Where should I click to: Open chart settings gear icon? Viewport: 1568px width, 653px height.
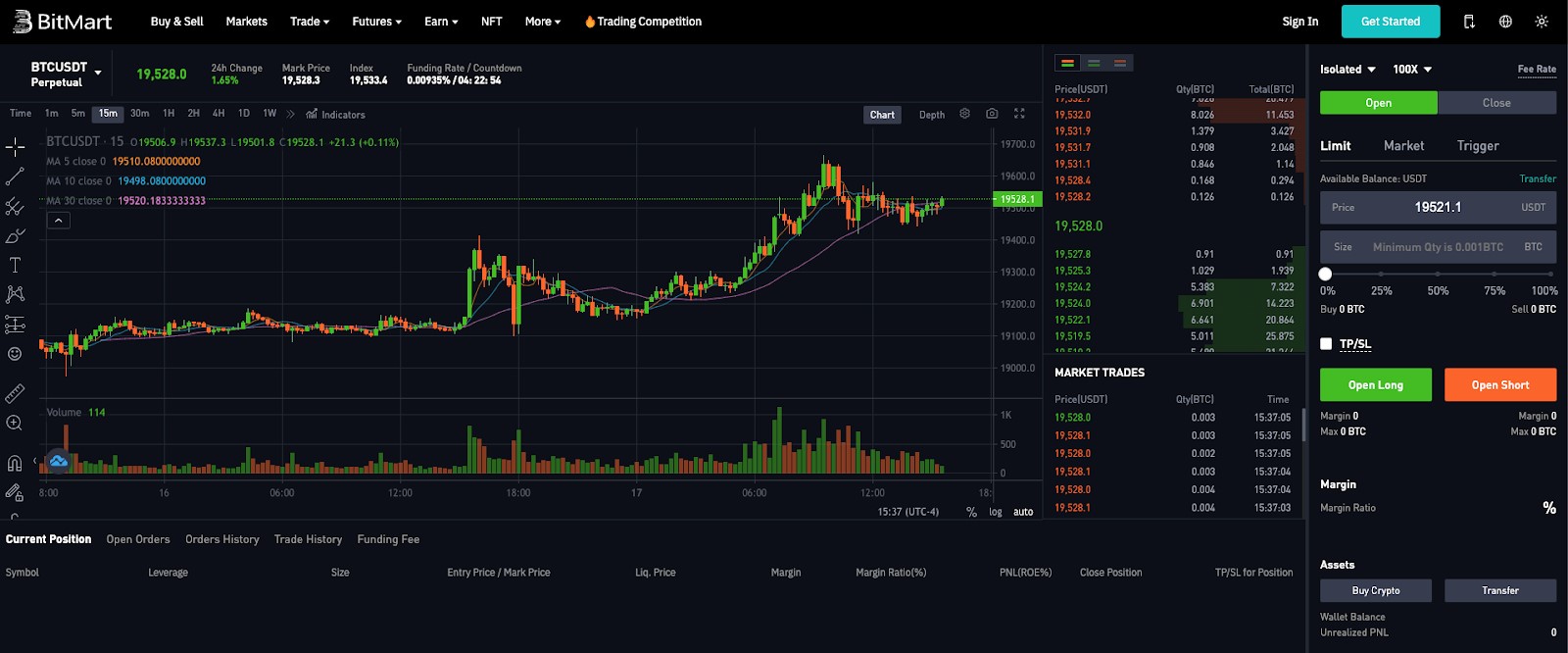tap(964, 114)
